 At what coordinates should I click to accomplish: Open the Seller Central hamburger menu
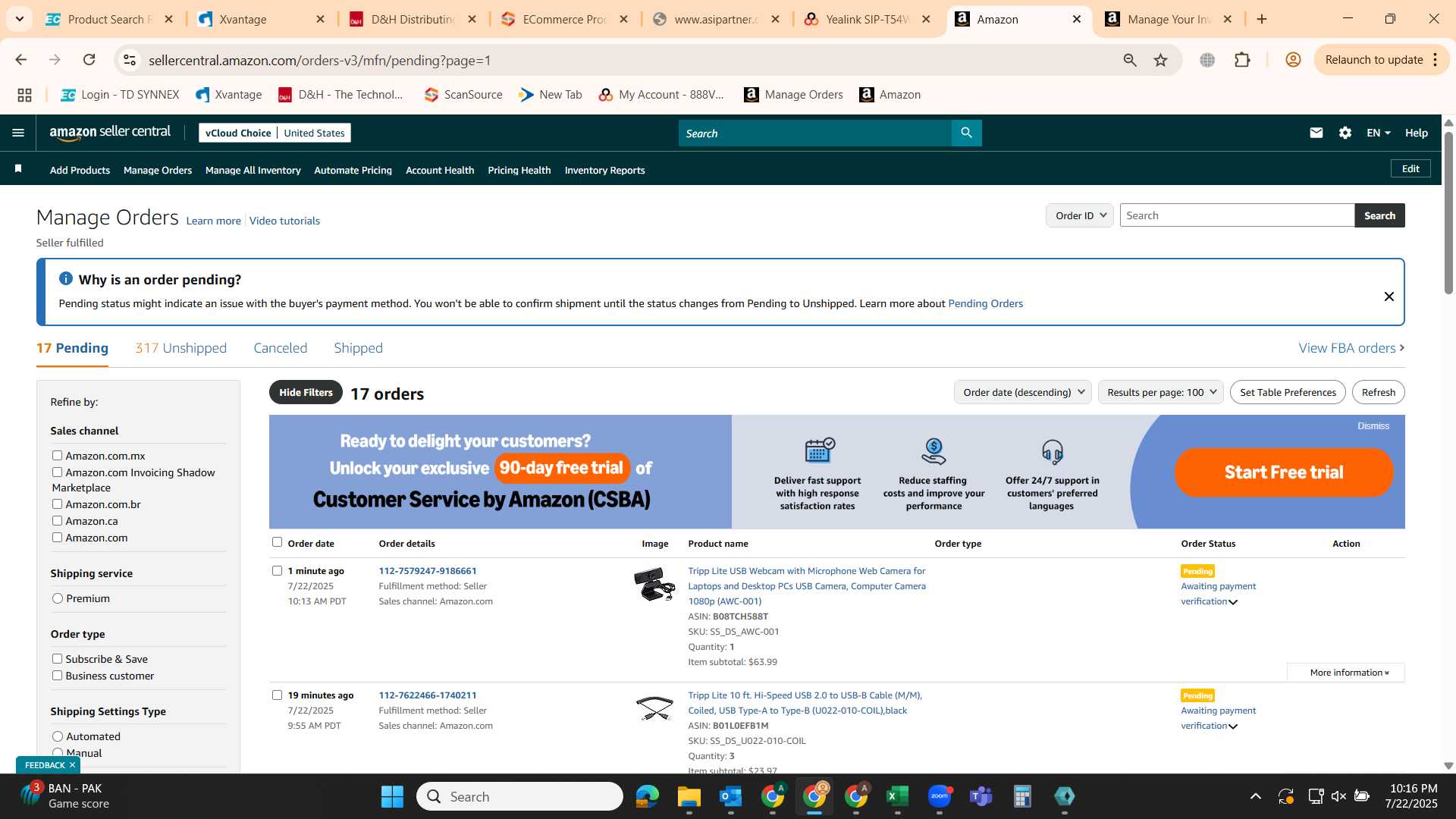tap(18, 133)
